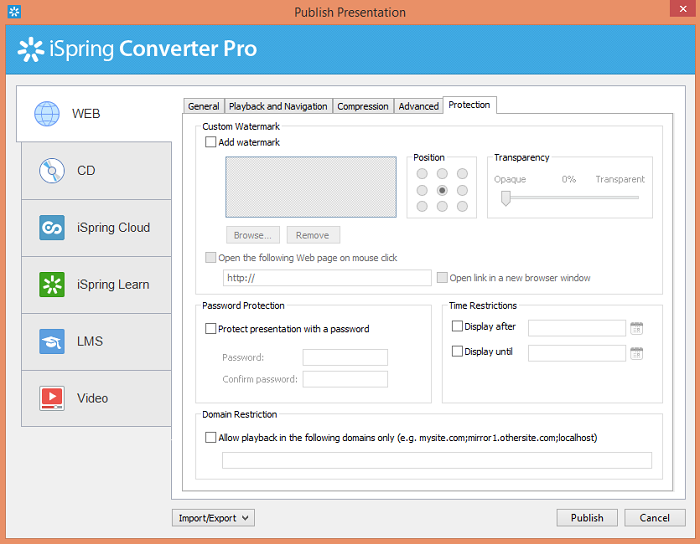
Task: Adjust the Transparency slider handle
Action: tap(506, 198)
